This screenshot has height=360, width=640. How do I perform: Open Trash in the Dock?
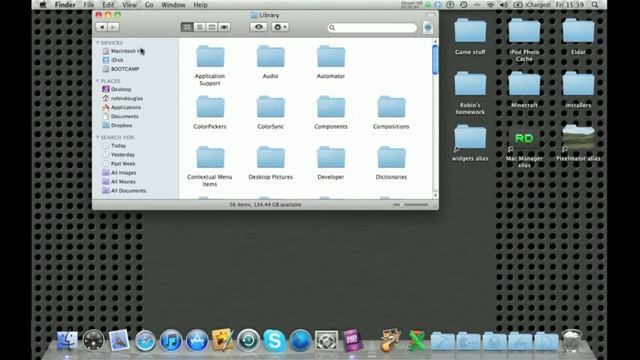coord(571,340)
